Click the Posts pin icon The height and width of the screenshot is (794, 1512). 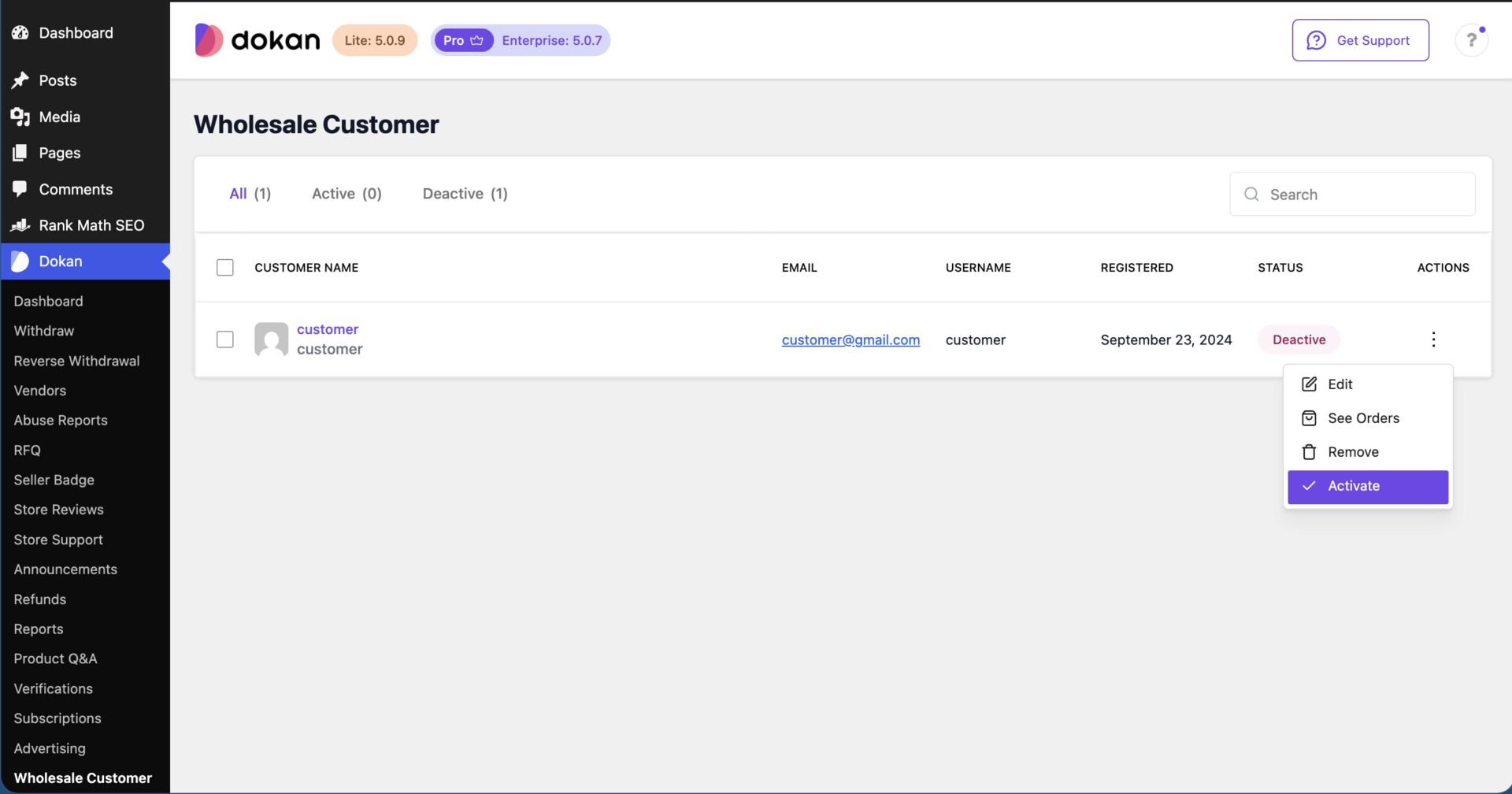pos(20,80)
